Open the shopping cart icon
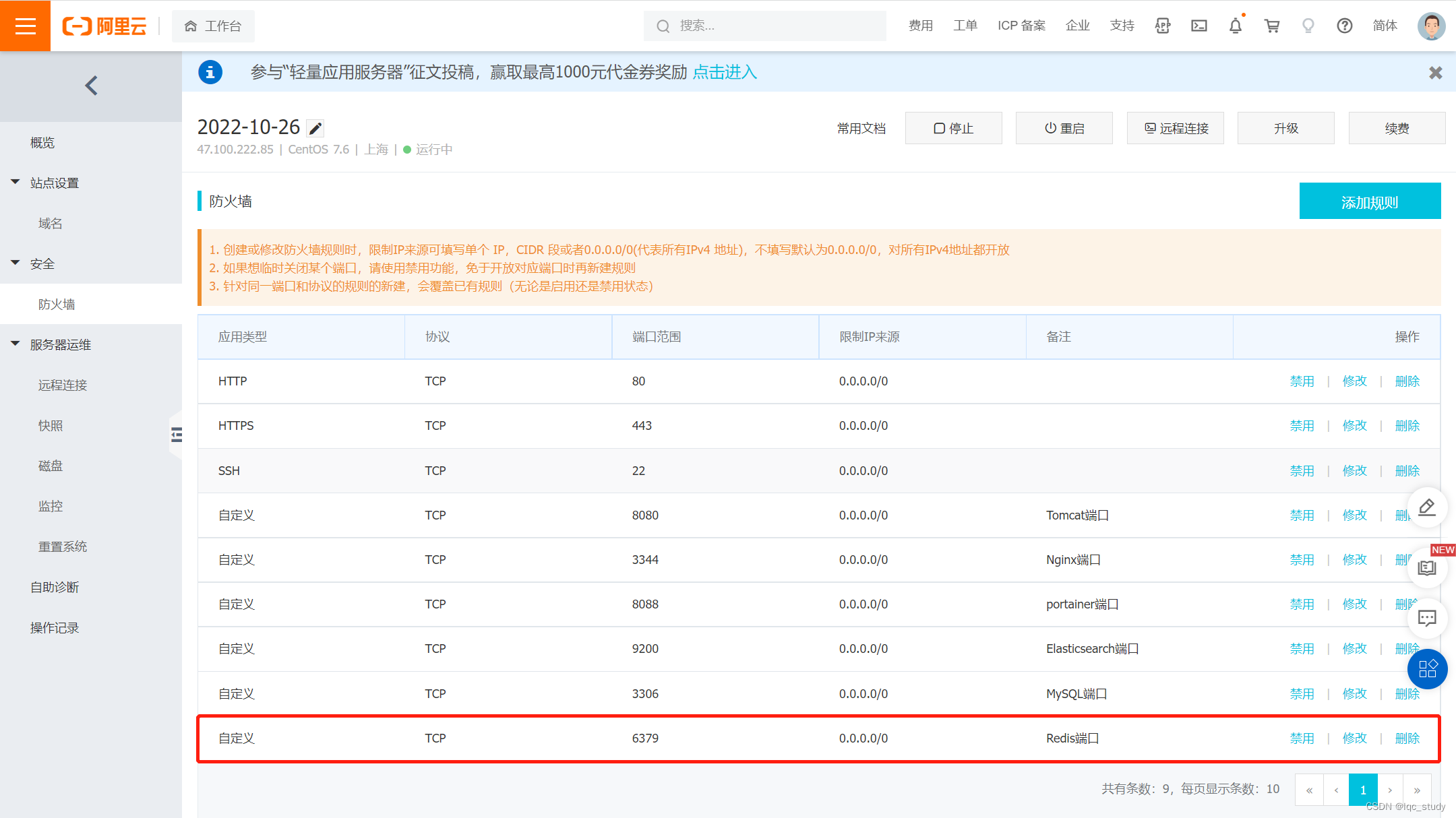The height and width of the screenshot is (818, 1456). click(x=1272, y=26)
